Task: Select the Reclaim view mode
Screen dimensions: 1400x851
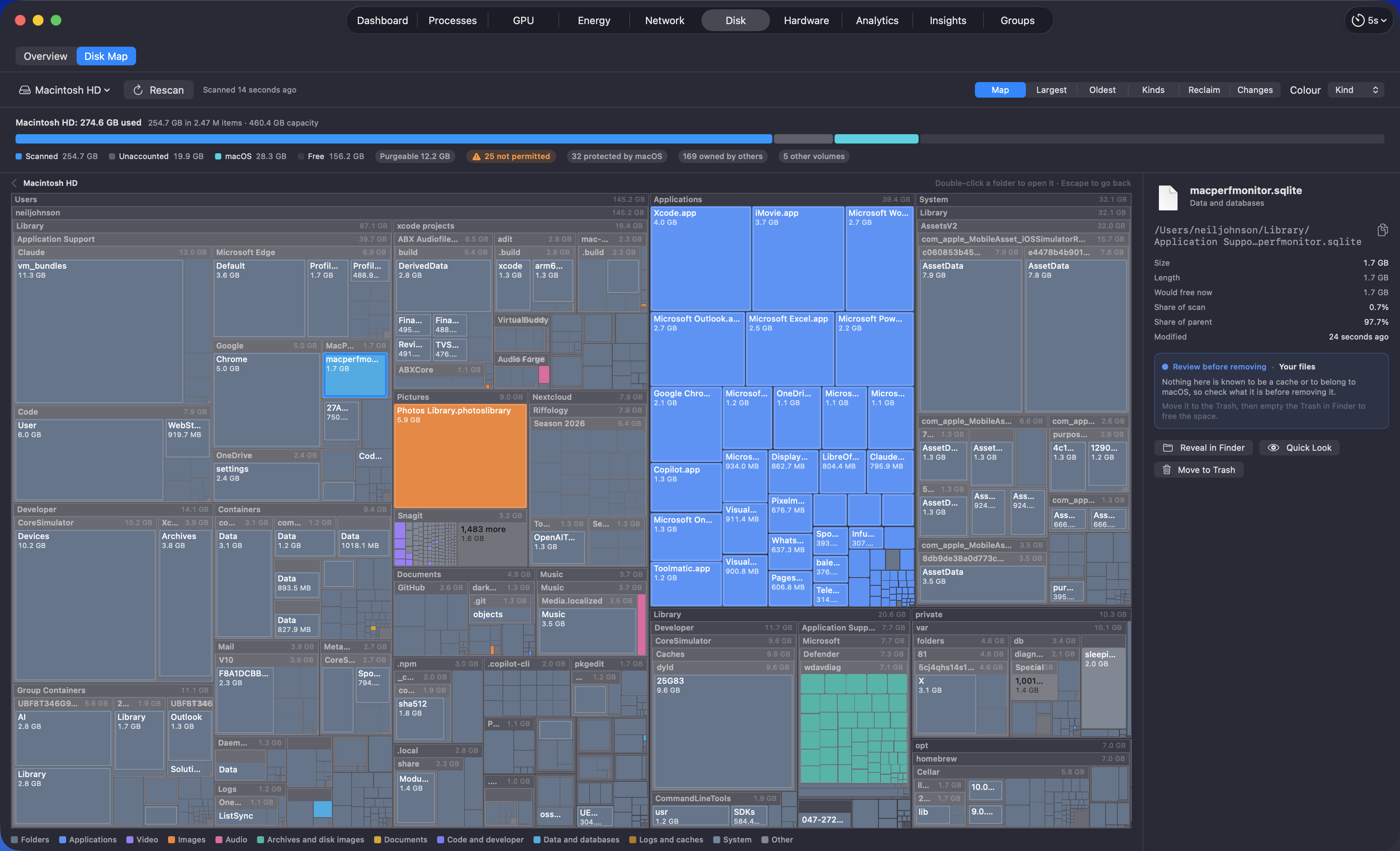Action: 1204,90
